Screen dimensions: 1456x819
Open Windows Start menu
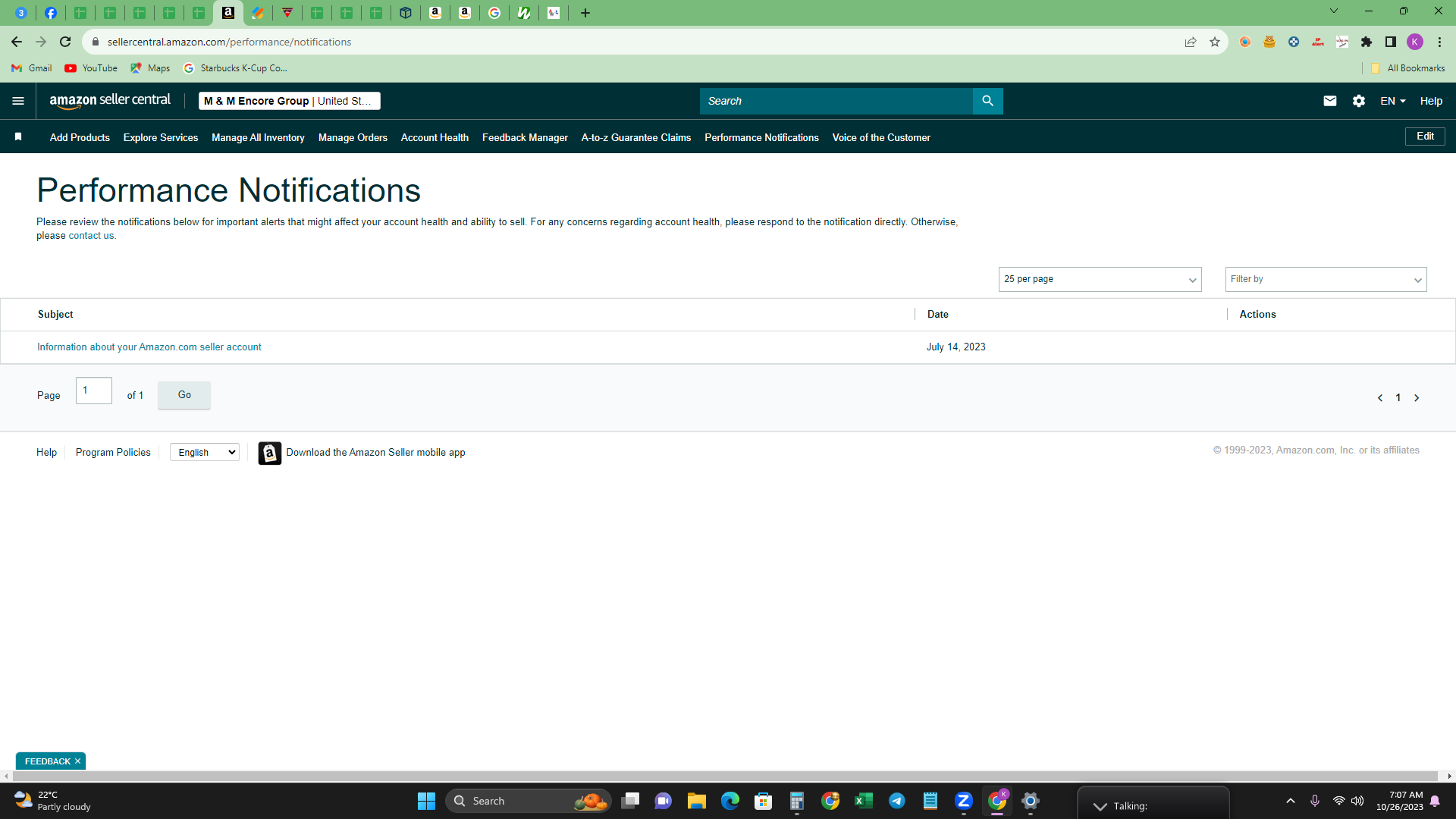tap(426, 801)
